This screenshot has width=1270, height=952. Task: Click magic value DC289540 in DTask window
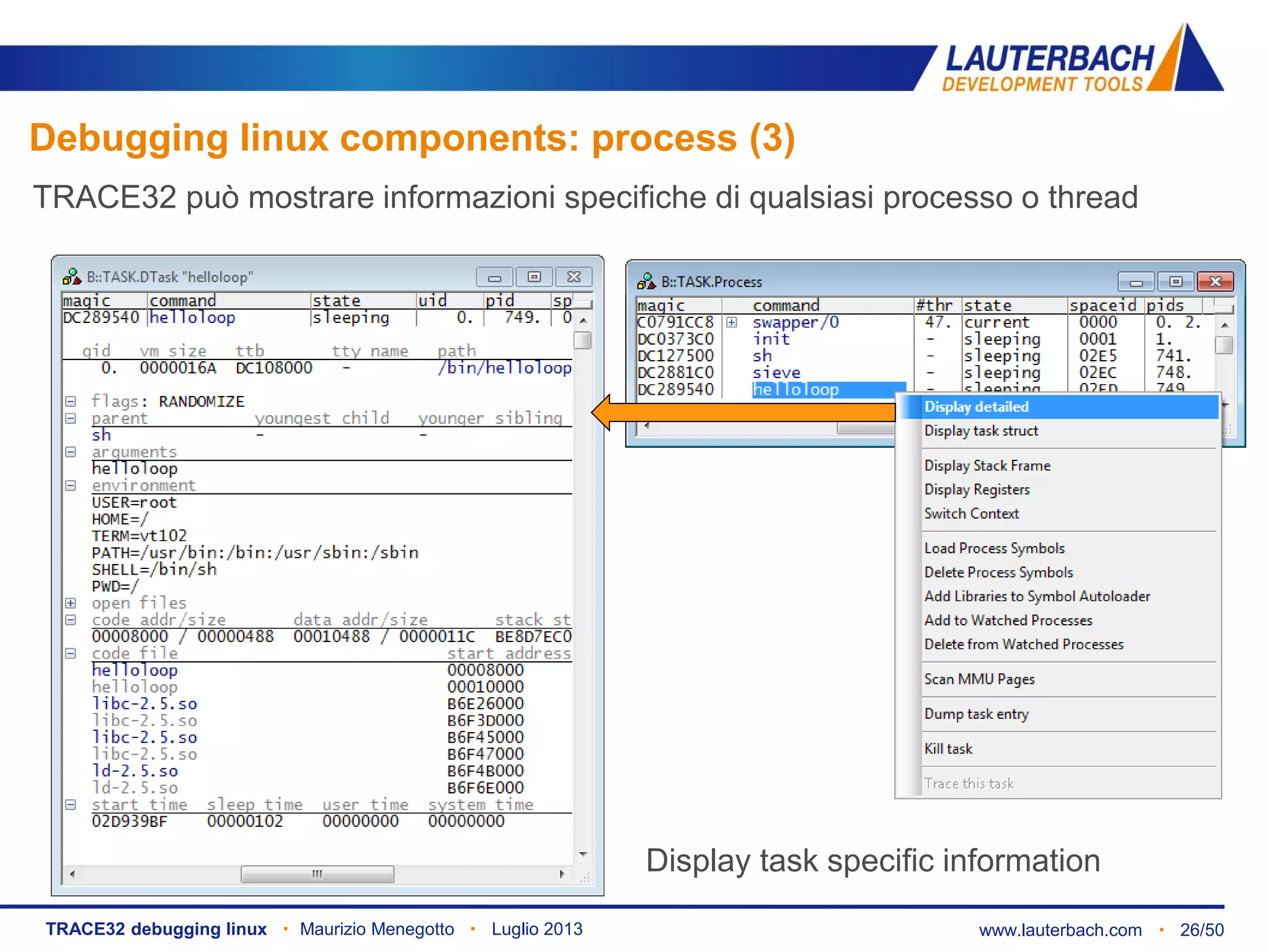click(101, 318)
